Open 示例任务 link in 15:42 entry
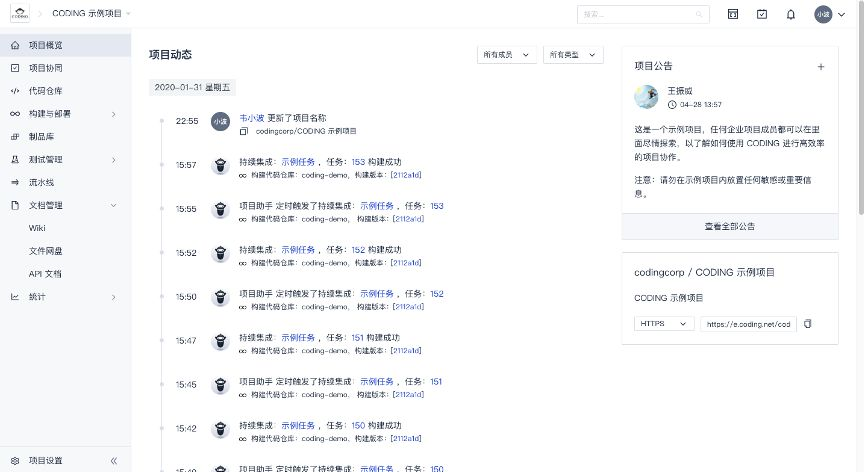The image size is (864, 472). [298, 426]
